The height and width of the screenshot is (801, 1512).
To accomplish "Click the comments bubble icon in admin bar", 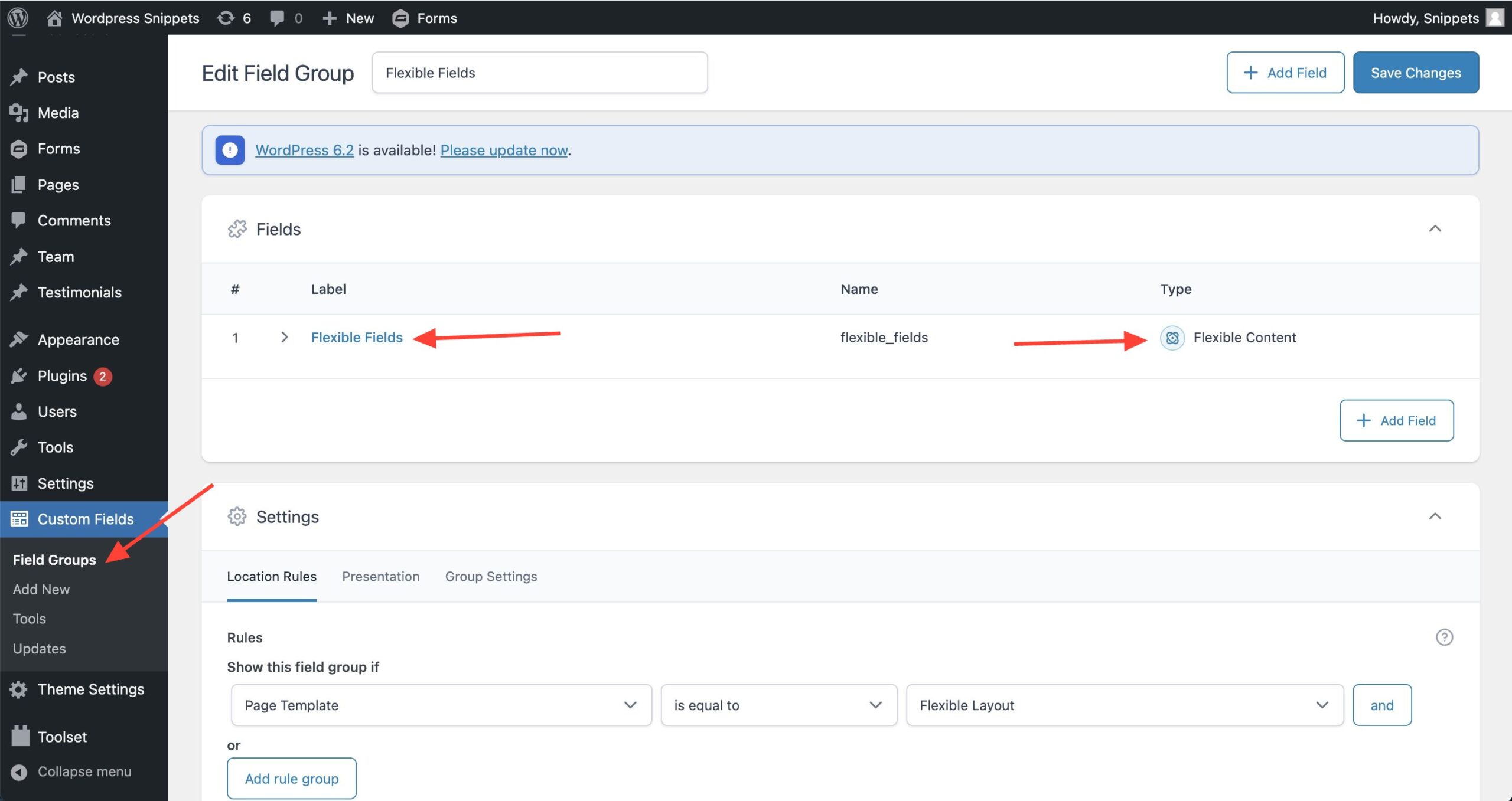I will pos(276,18).
